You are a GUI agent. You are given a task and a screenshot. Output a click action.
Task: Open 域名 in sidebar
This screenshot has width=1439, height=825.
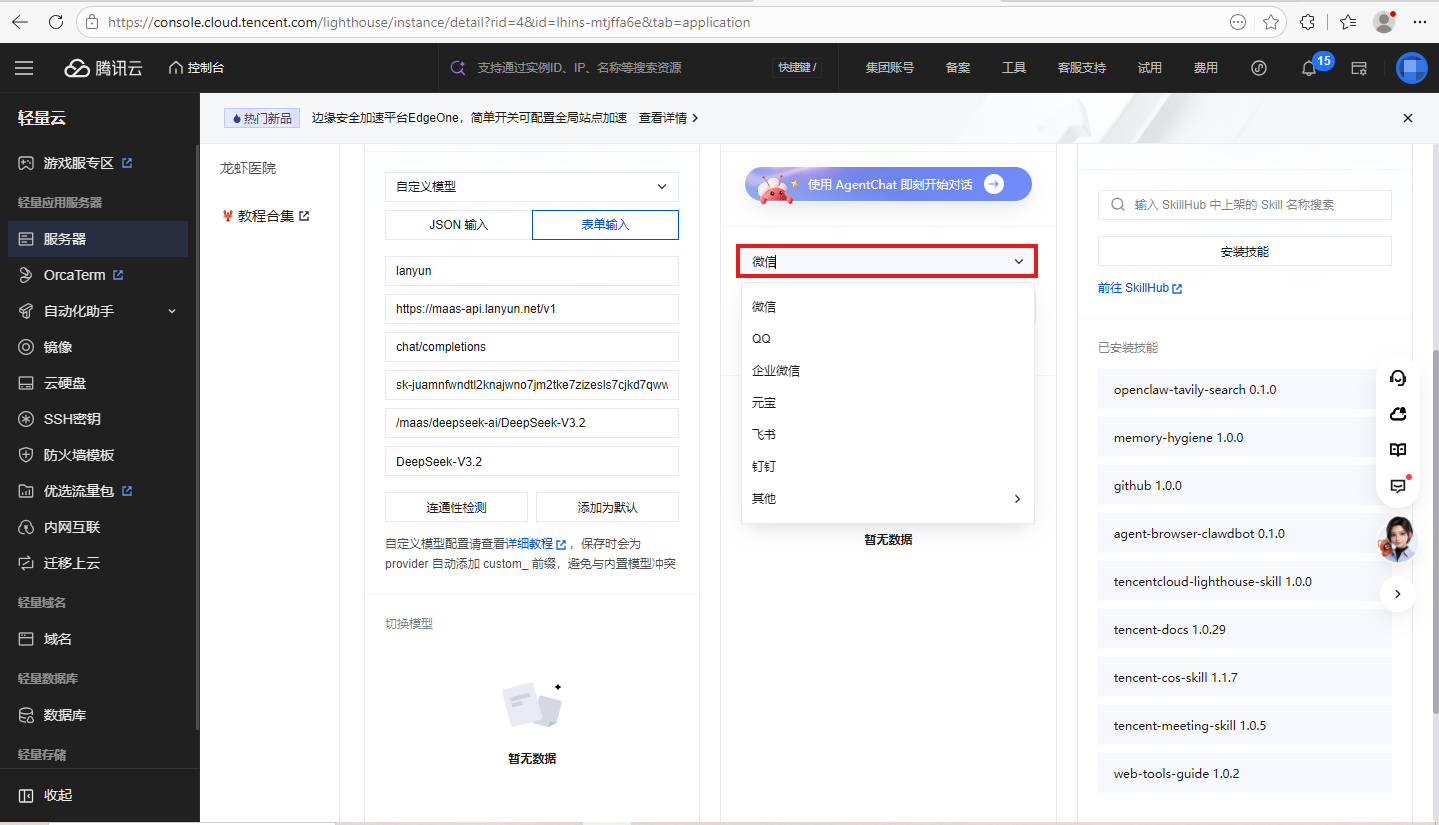tap(98, 639)
